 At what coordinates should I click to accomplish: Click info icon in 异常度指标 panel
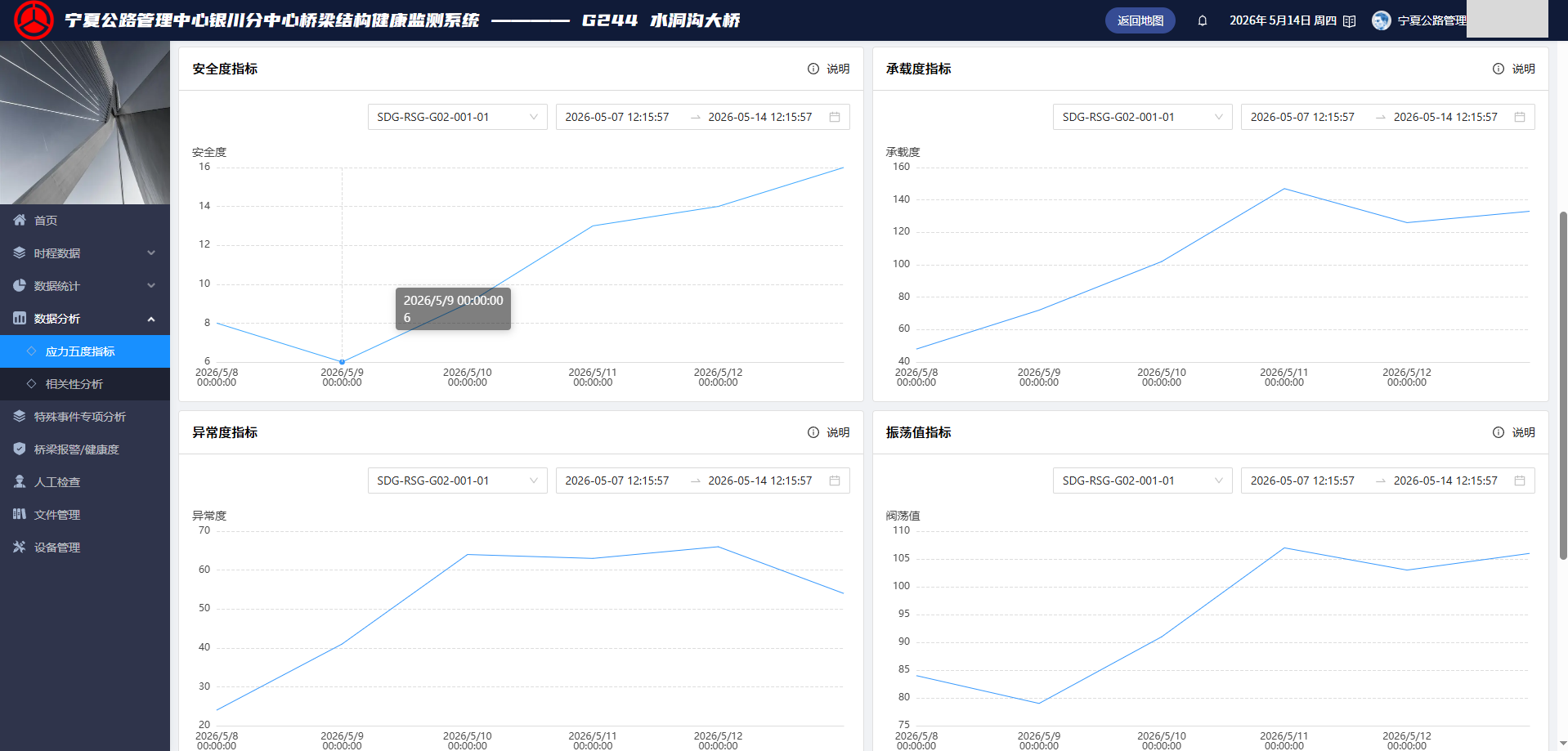tap(813, 432)
